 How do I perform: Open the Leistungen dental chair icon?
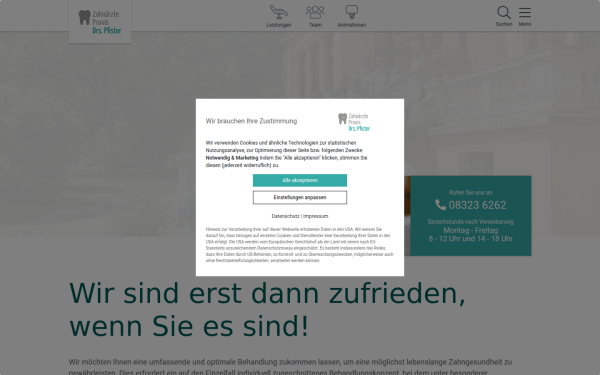[x=279, y=12]
